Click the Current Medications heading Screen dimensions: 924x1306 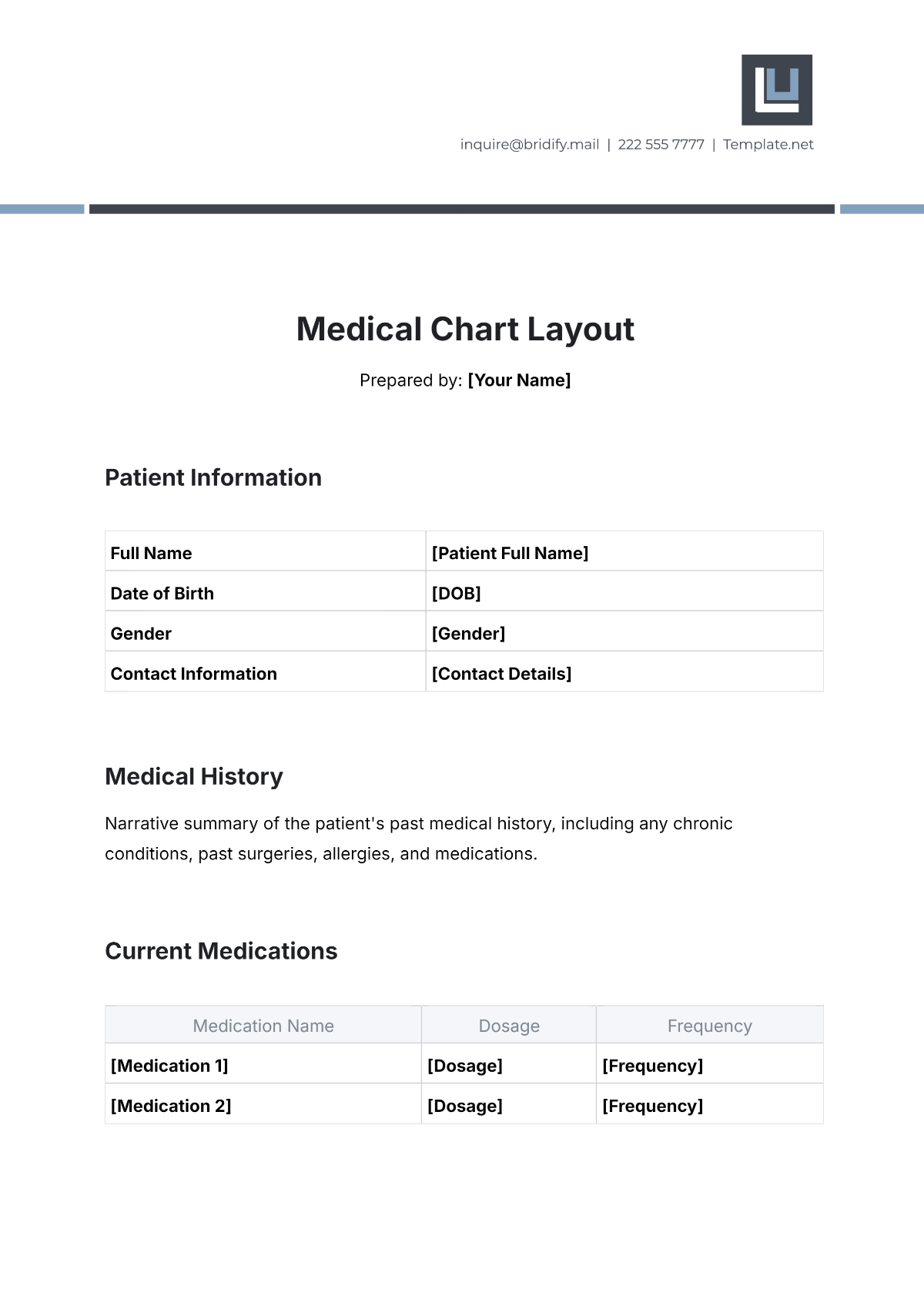pos(221,951)
